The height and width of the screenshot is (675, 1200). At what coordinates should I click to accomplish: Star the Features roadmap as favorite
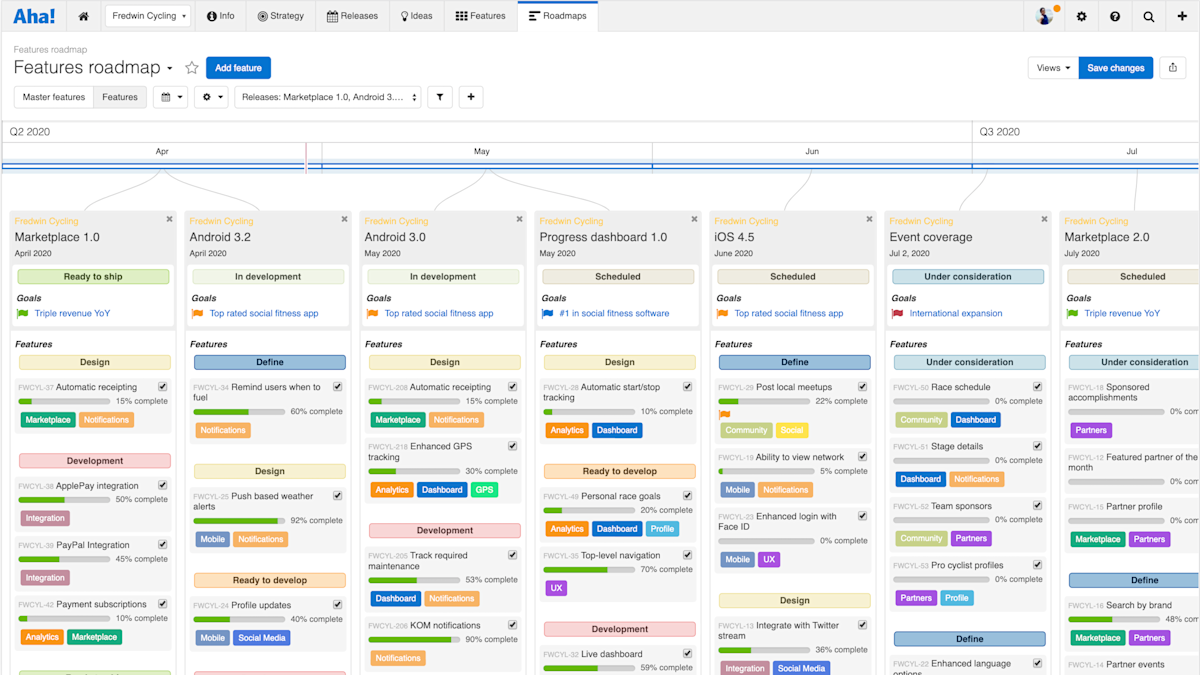click(x=191, y=68)
